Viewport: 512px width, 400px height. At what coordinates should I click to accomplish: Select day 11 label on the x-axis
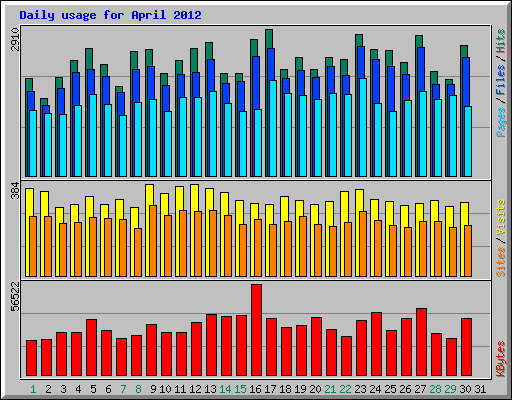(180, 389)
